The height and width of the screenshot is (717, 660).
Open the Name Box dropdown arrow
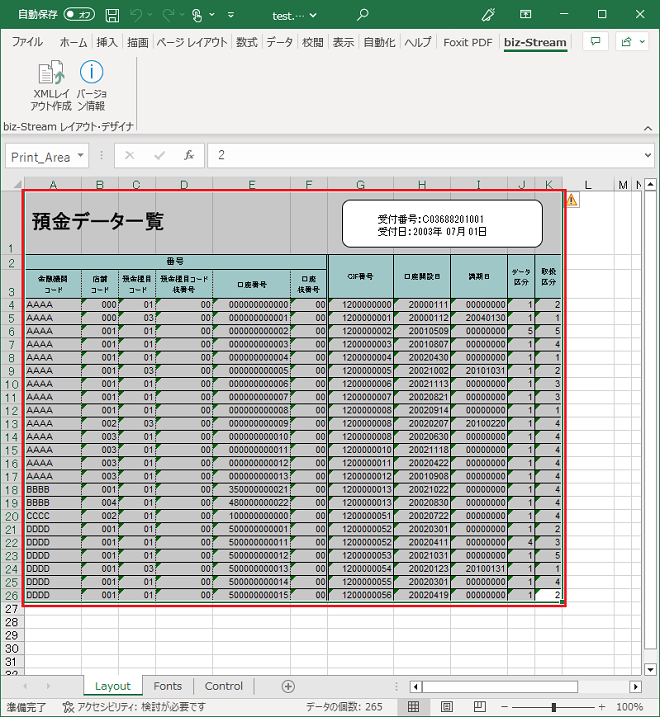(x=80, y=155)
